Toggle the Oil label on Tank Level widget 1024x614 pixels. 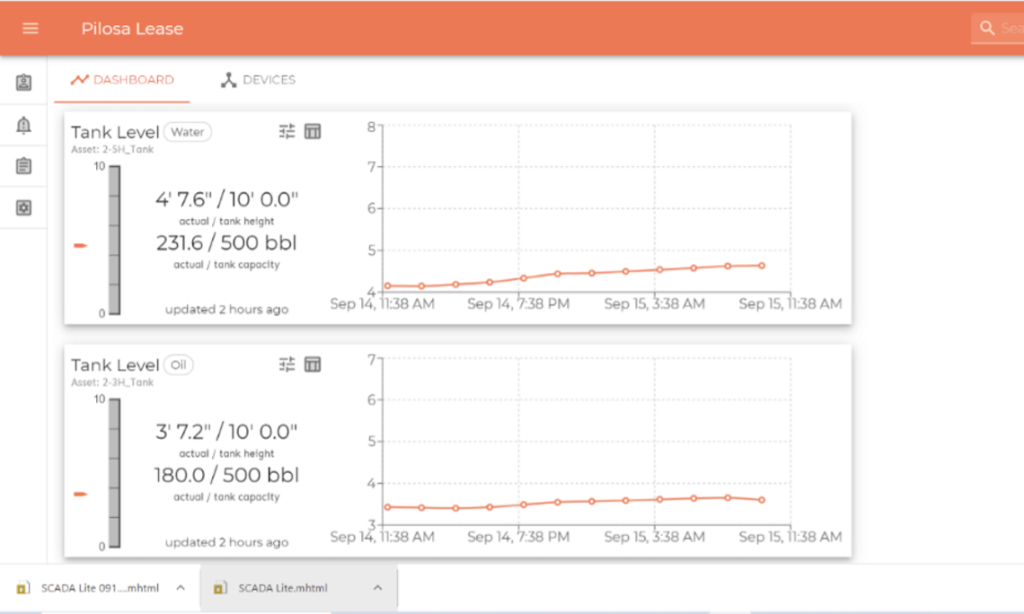click(x=178, y=364)
